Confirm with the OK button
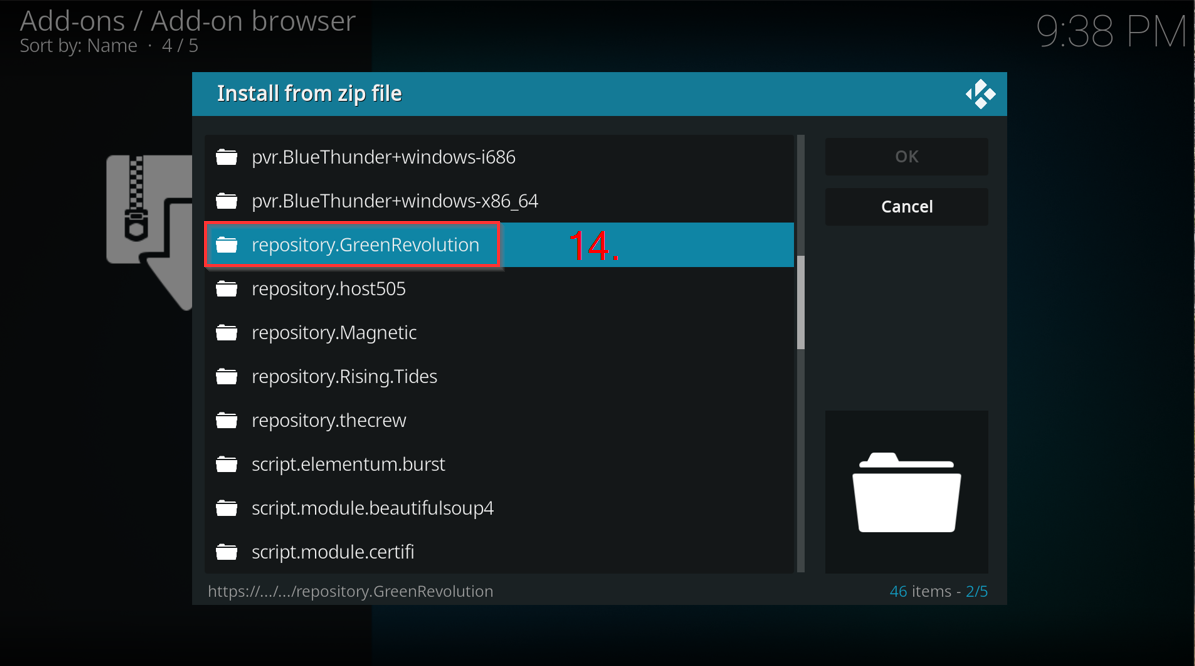The image size is (1195, 666). click(906, 156)
